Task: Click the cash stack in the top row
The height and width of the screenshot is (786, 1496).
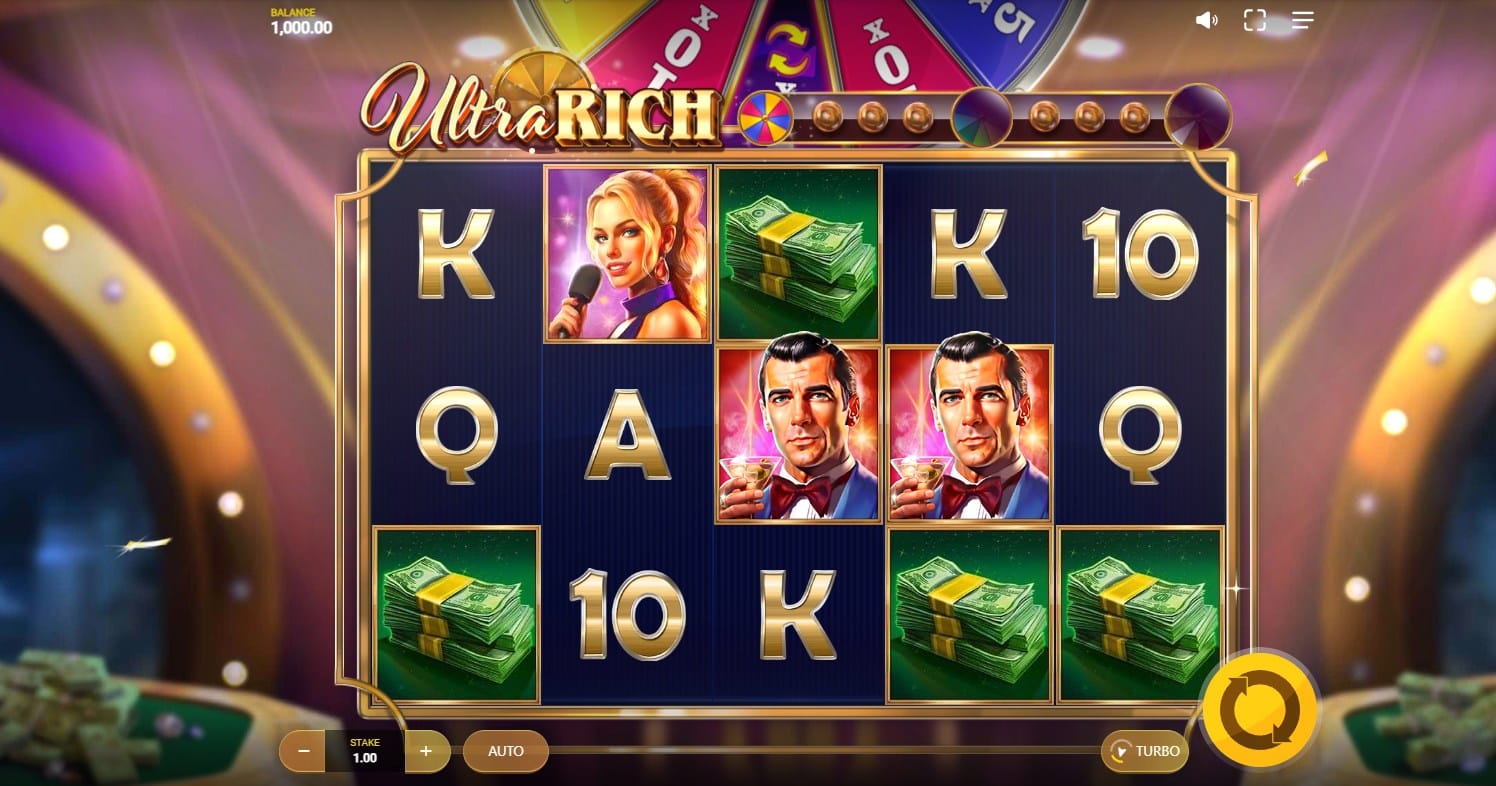Action: pyautogui.click(x=798, y=254)
